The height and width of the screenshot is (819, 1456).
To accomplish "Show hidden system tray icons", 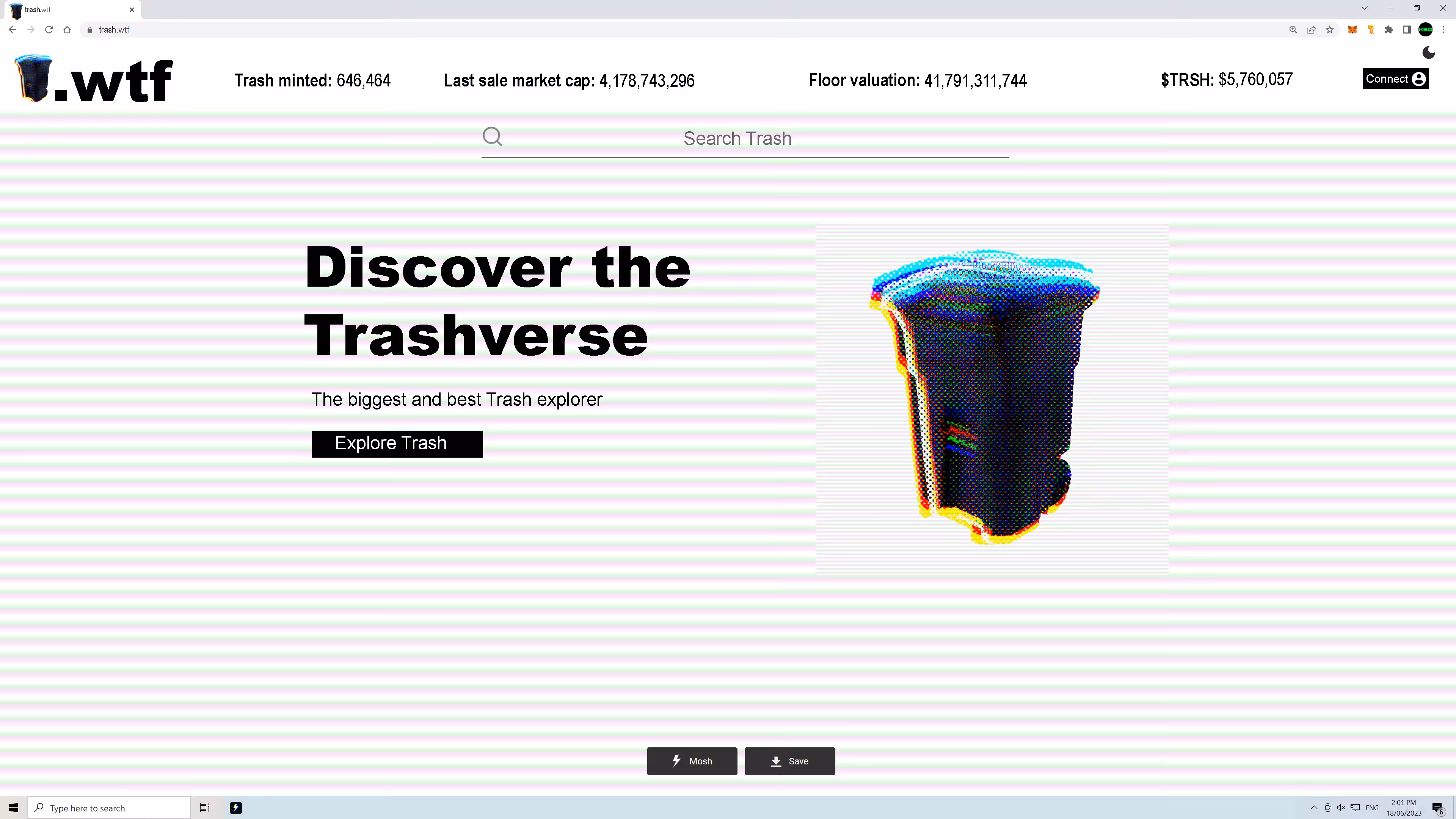I will pyautogui.click(x=1314, y=808).
